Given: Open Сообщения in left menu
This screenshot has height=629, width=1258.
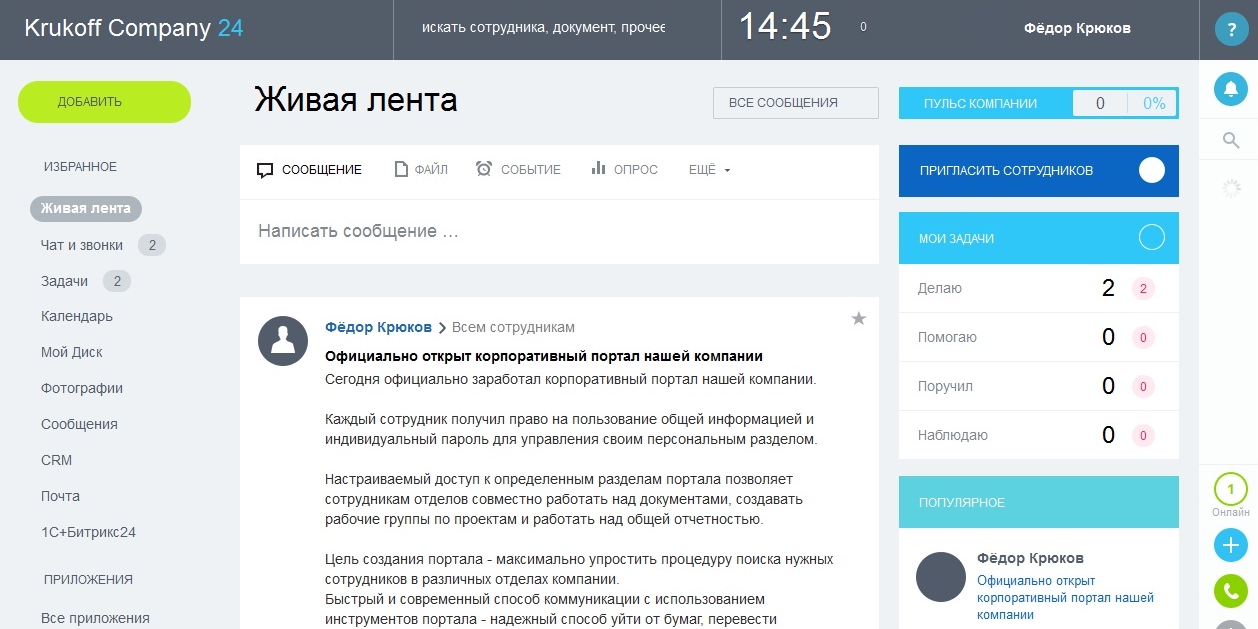Looking at the screenshot, I should click(x=79, y=425).
